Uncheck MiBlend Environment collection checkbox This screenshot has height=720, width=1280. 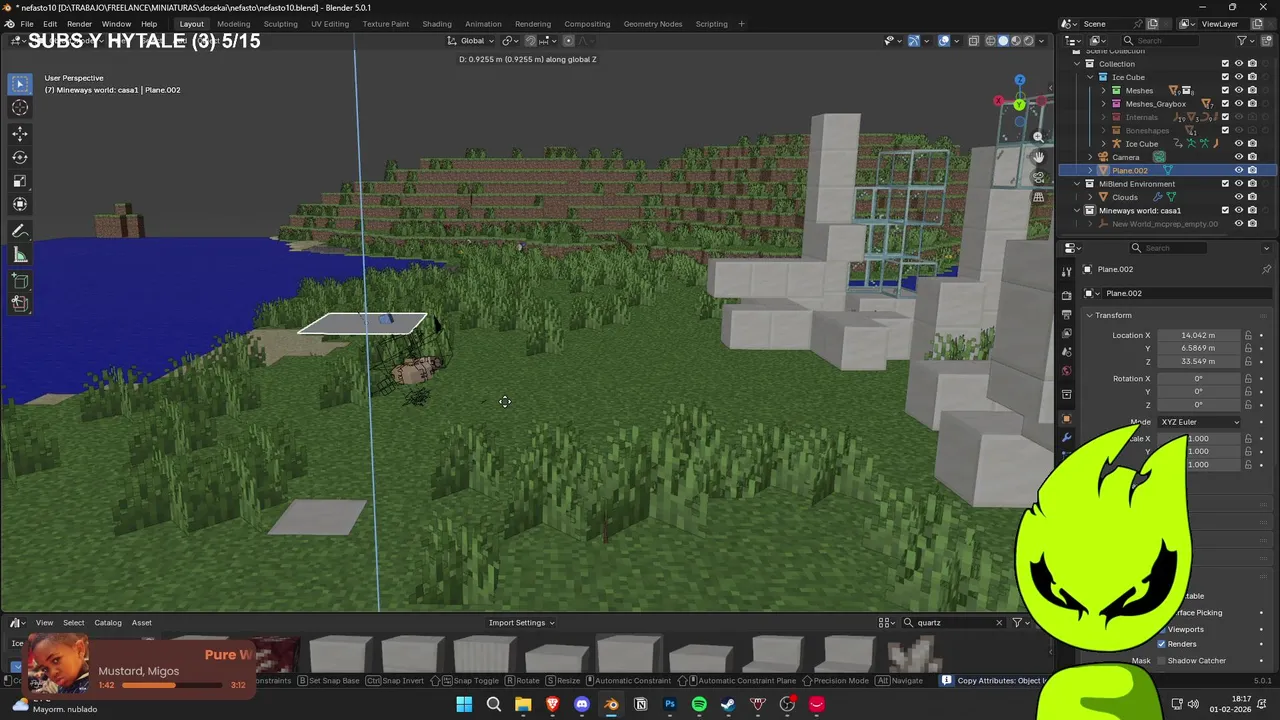coord(1225,184)
